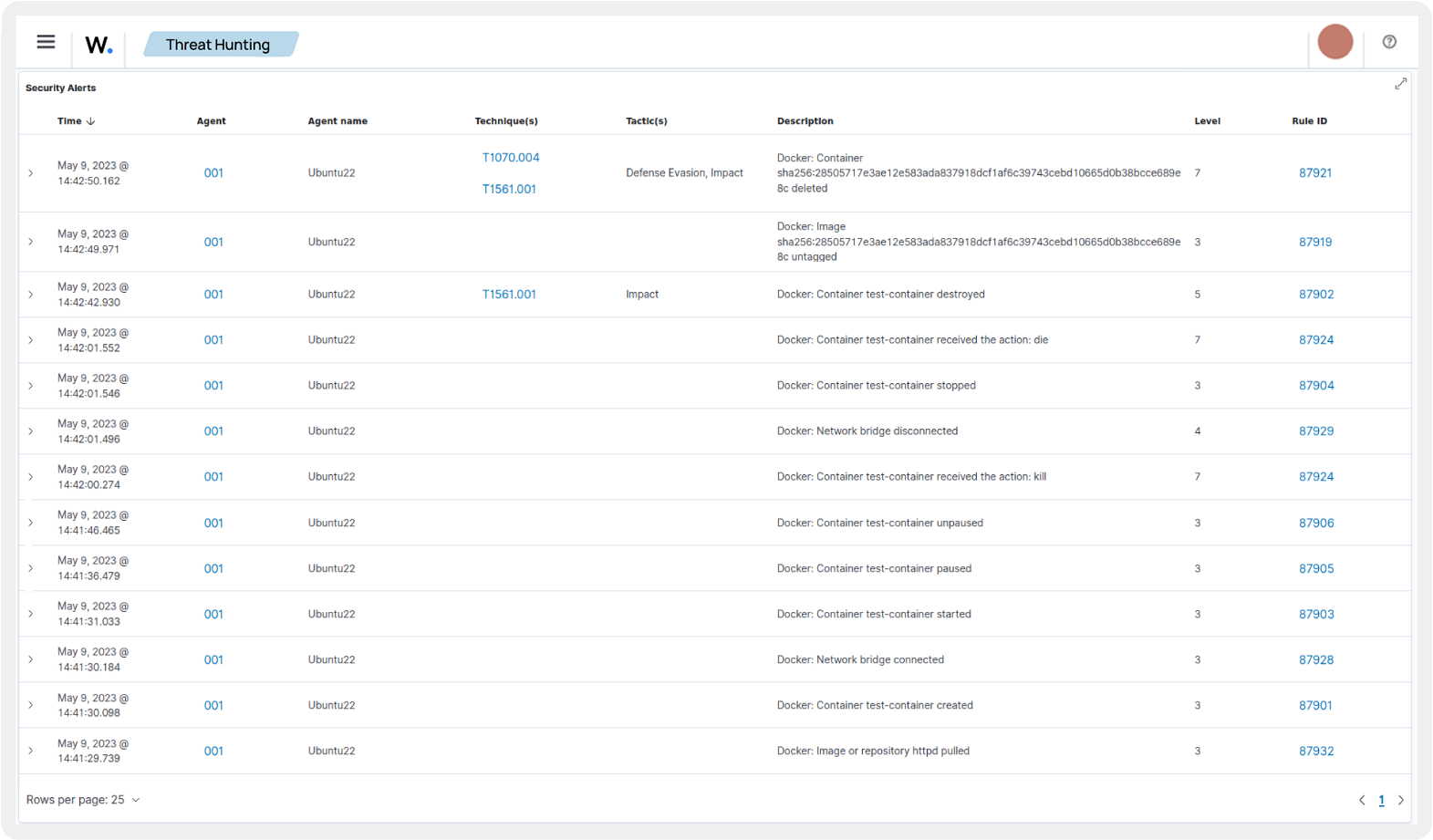Open rule ID 87932

click(1316, 751)
